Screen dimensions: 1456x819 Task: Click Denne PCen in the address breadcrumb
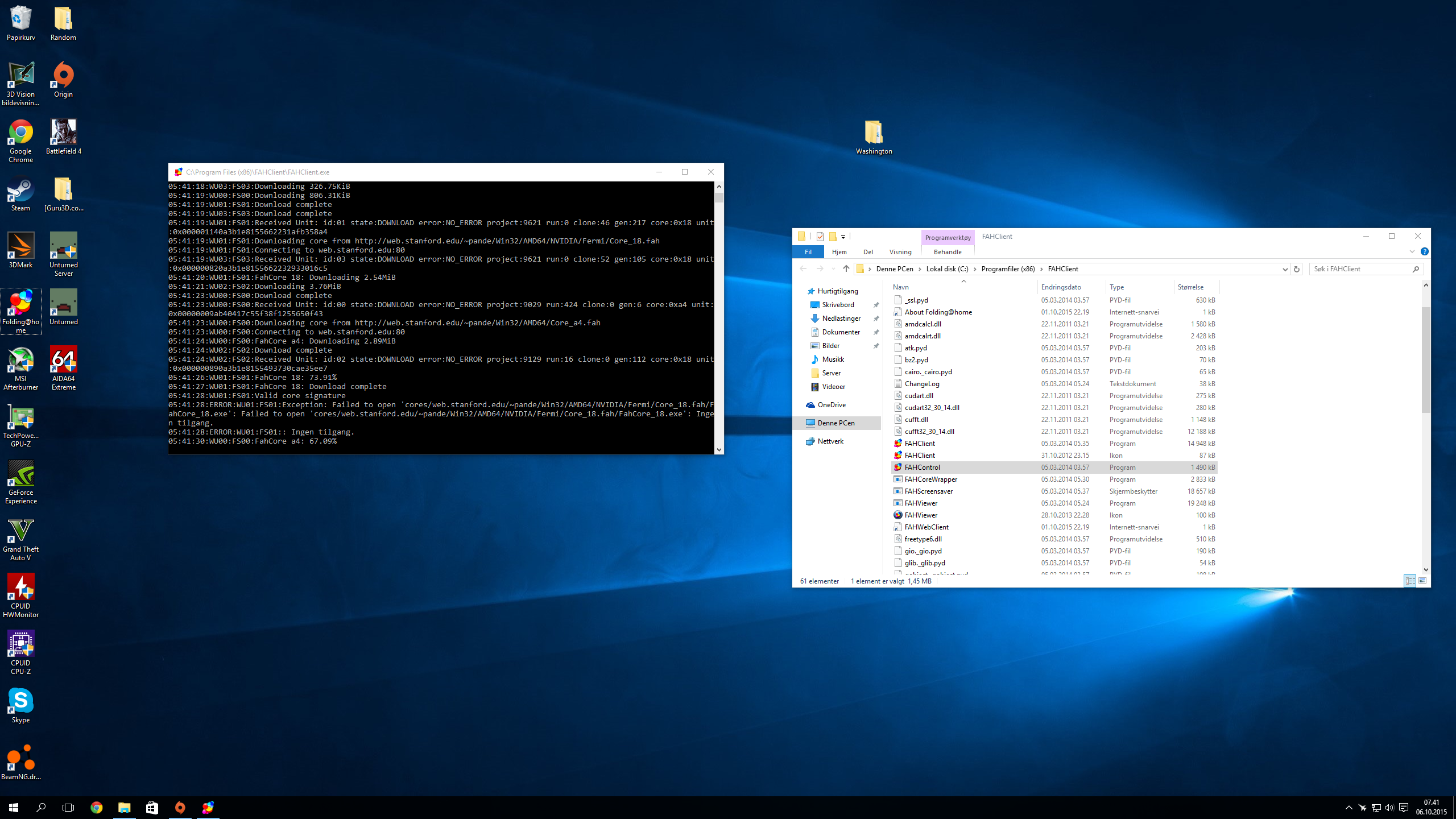[894, 269]
